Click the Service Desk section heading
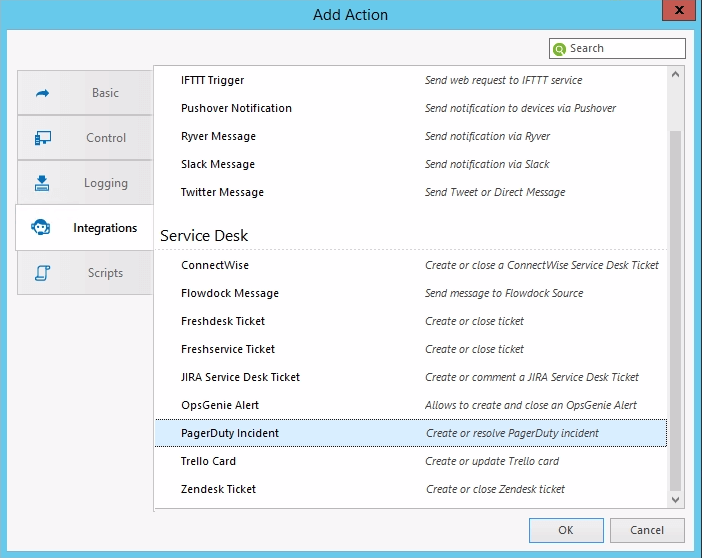 coord(204,236)
